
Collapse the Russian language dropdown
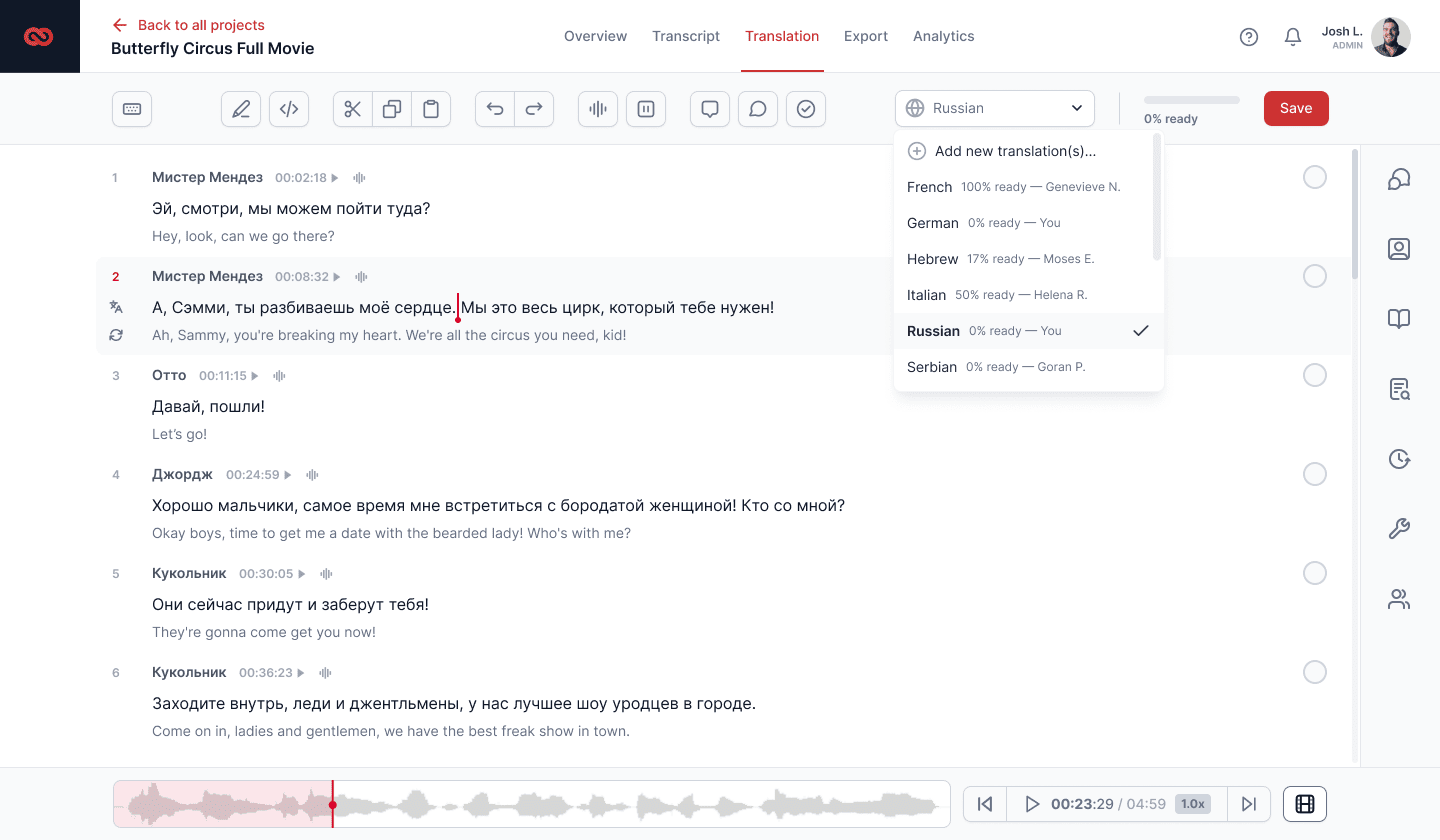point(995,108)
